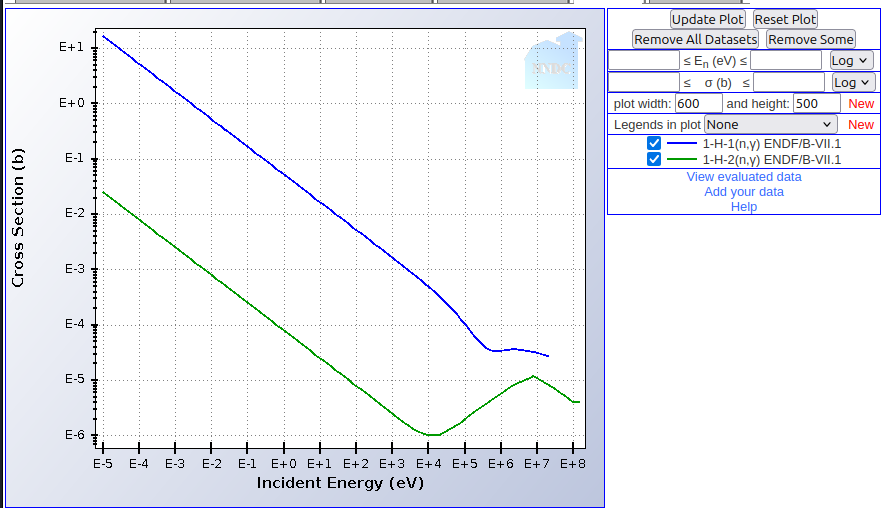Click the Add your data link
Screen dimensions: 895x508
pyautogui.click(x=743, y=192)
